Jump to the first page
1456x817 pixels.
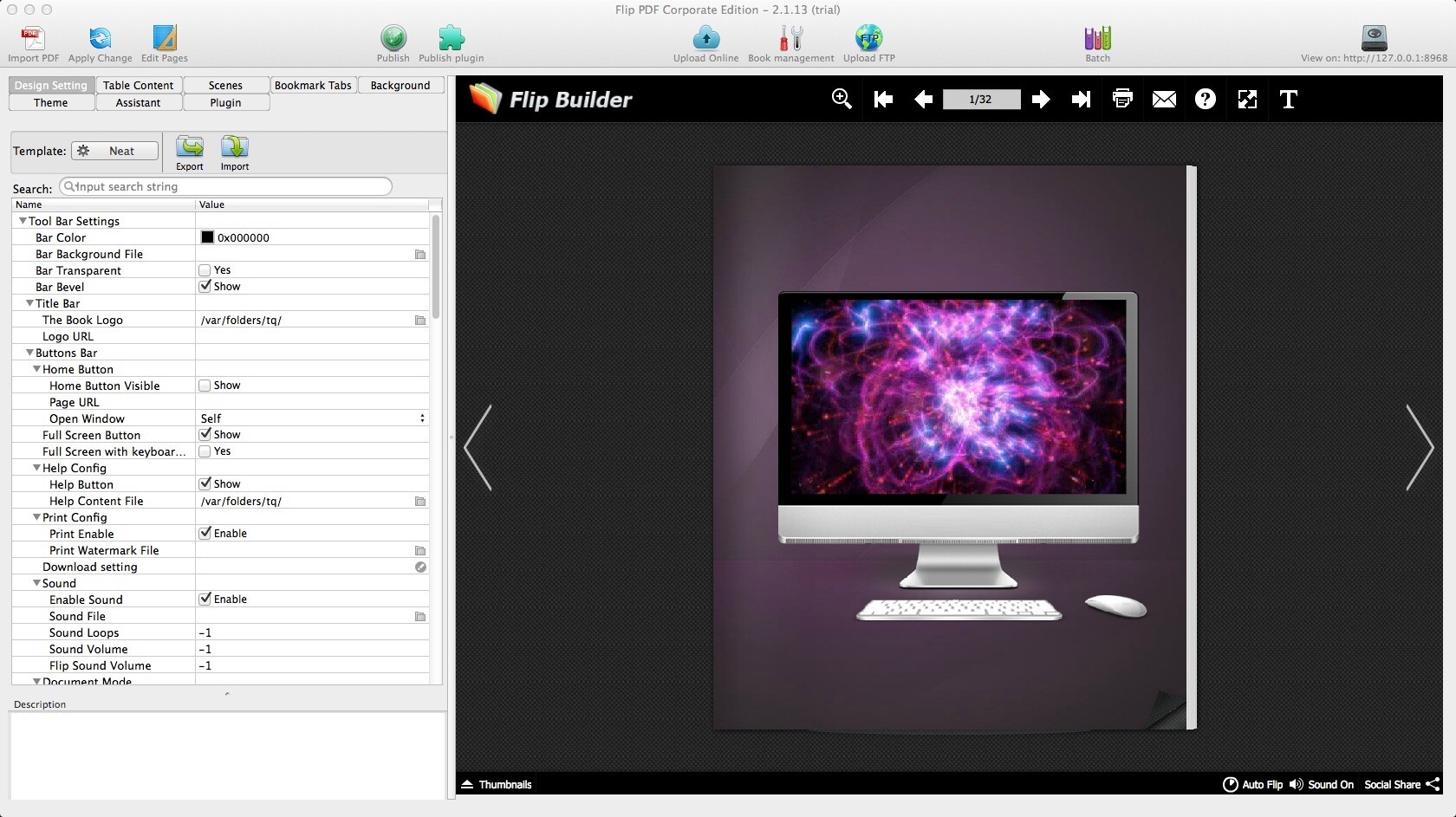[x=883, y=100]
